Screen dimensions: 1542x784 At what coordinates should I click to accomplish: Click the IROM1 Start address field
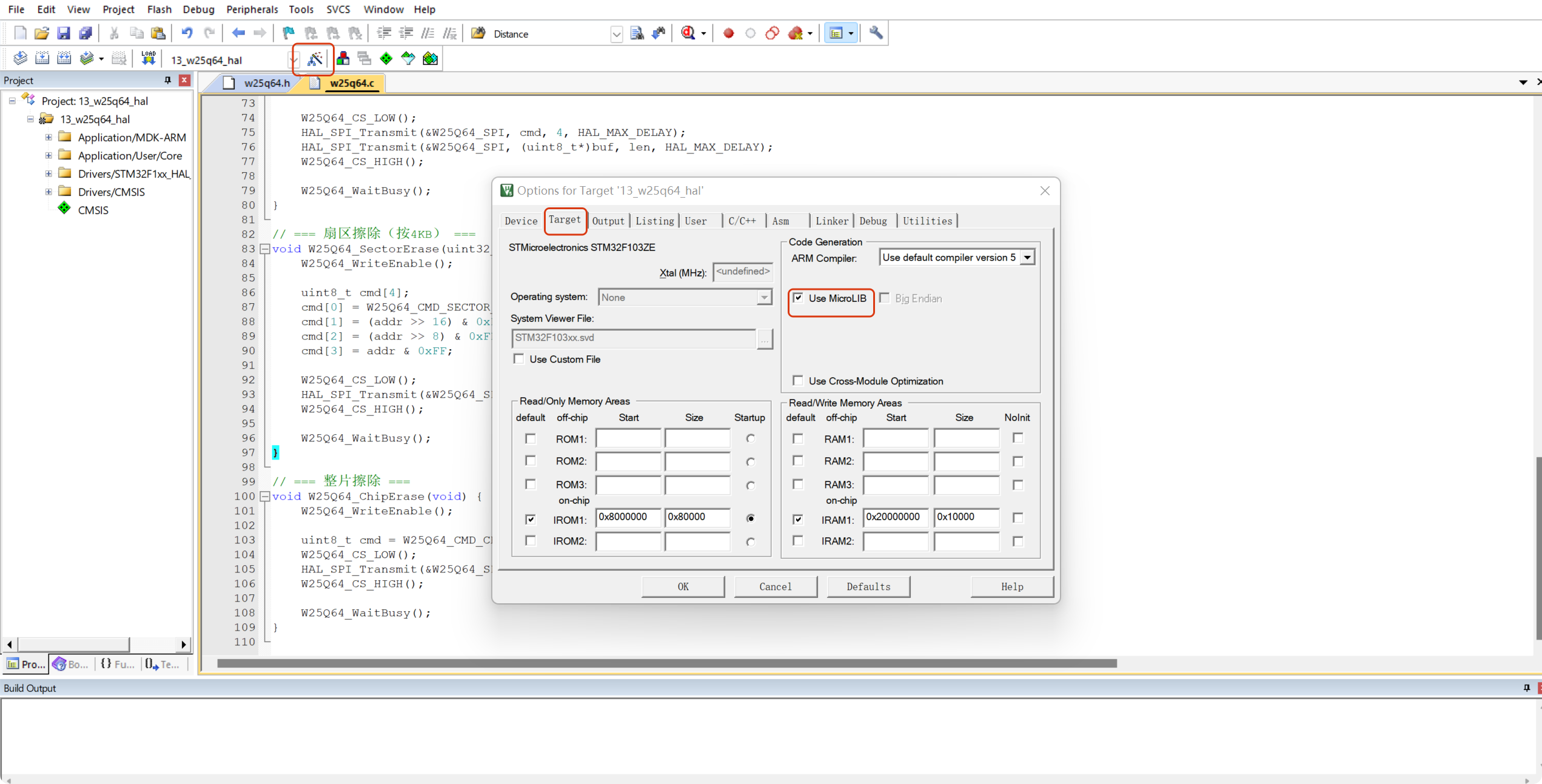point(628,517)
